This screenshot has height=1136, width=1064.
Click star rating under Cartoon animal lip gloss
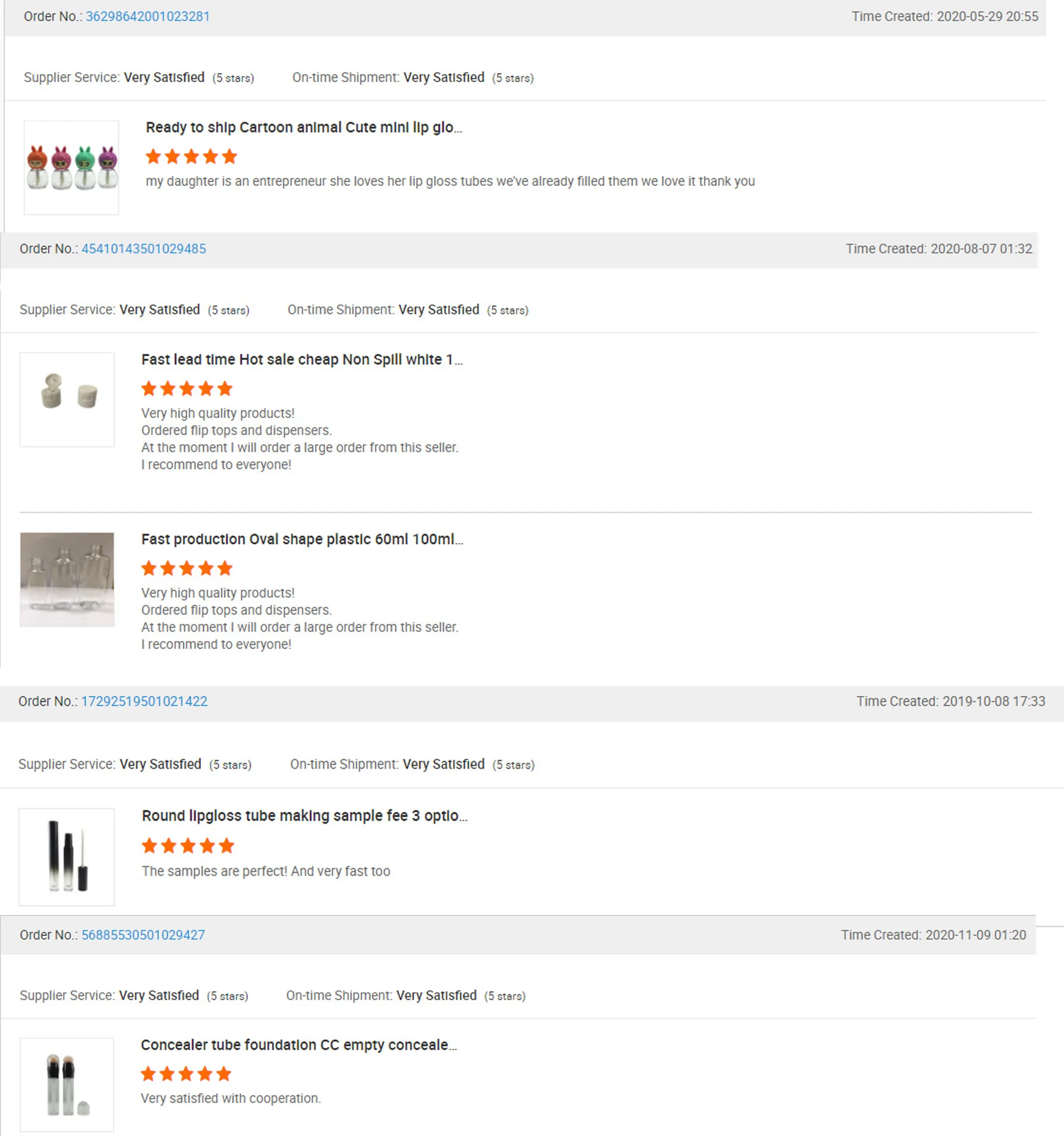(x=191, y=157)
